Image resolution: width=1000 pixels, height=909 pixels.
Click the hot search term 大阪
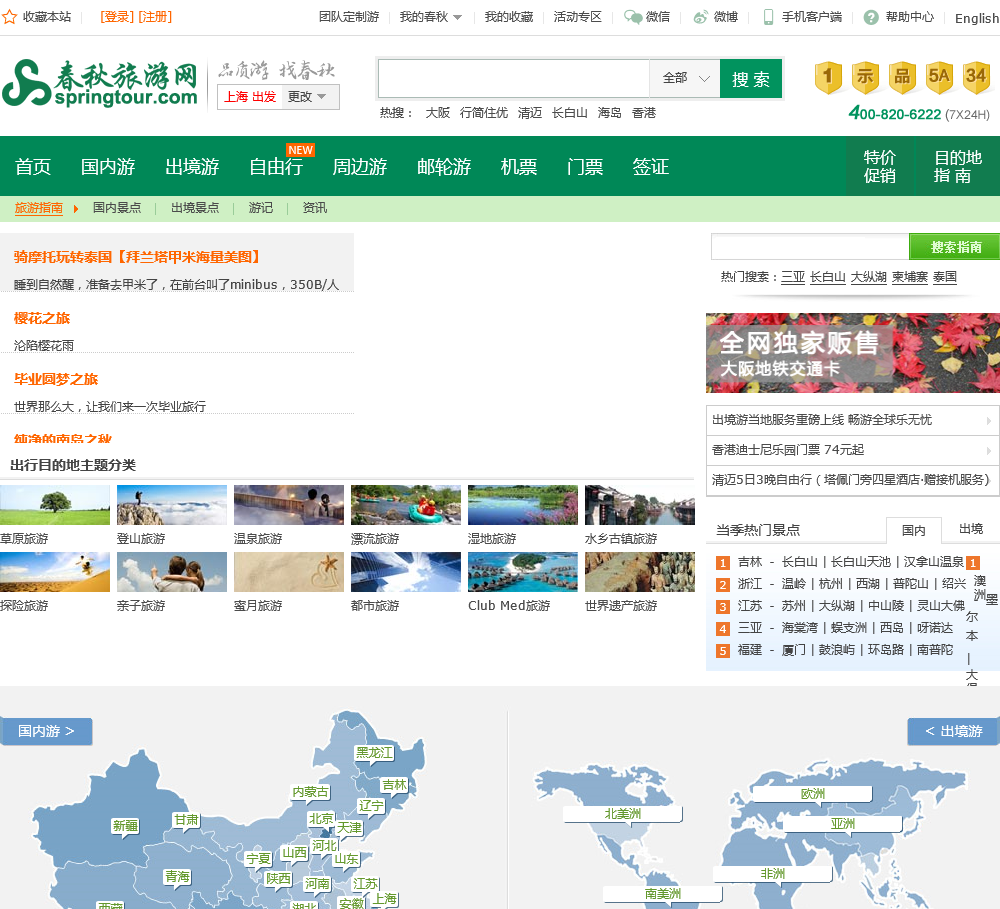click(x=438, y=113)
